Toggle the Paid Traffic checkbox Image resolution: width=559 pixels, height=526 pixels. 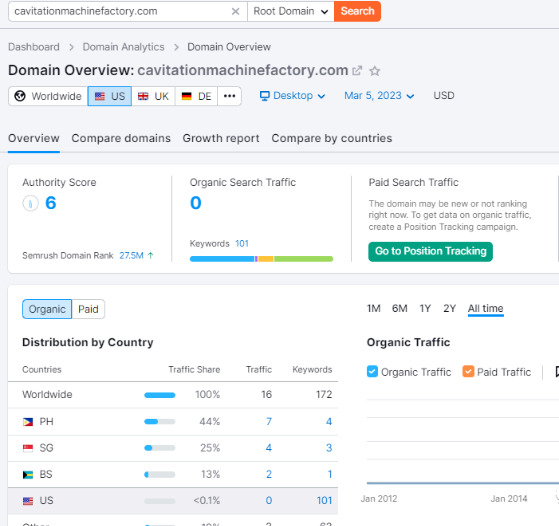(468, 372)
